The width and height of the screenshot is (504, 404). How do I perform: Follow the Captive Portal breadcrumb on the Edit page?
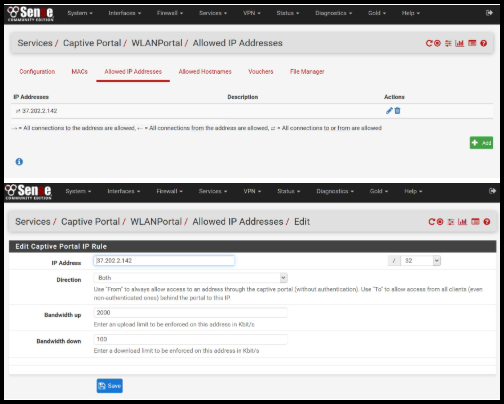tap(90, 222)
